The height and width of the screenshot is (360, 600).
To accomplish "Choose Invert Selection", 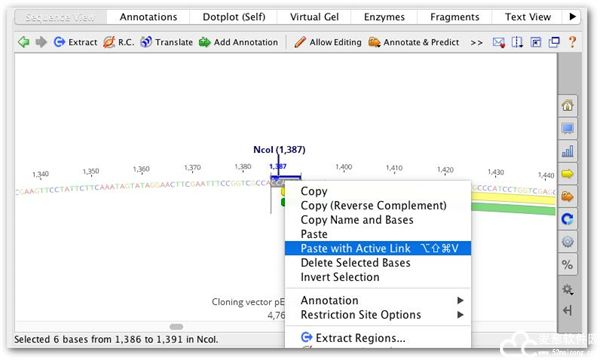I will 378,277.
